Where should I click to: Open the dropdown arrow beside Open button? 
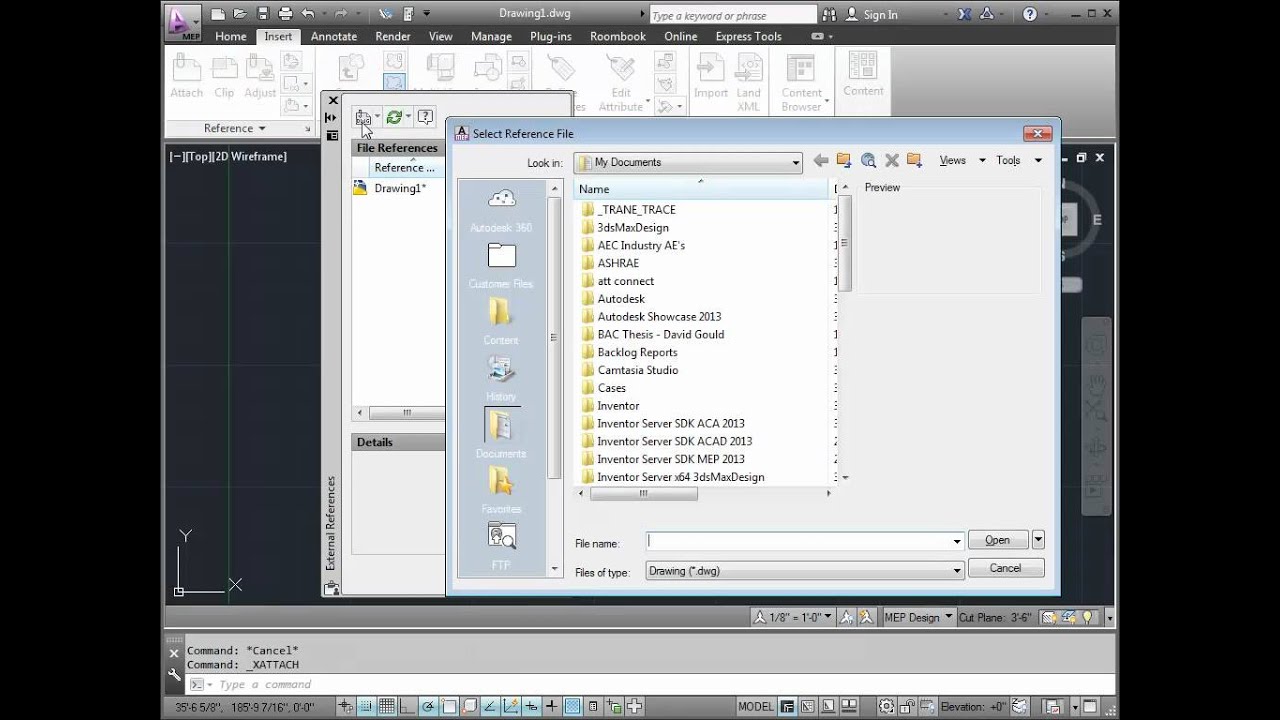coord(1038,539)
